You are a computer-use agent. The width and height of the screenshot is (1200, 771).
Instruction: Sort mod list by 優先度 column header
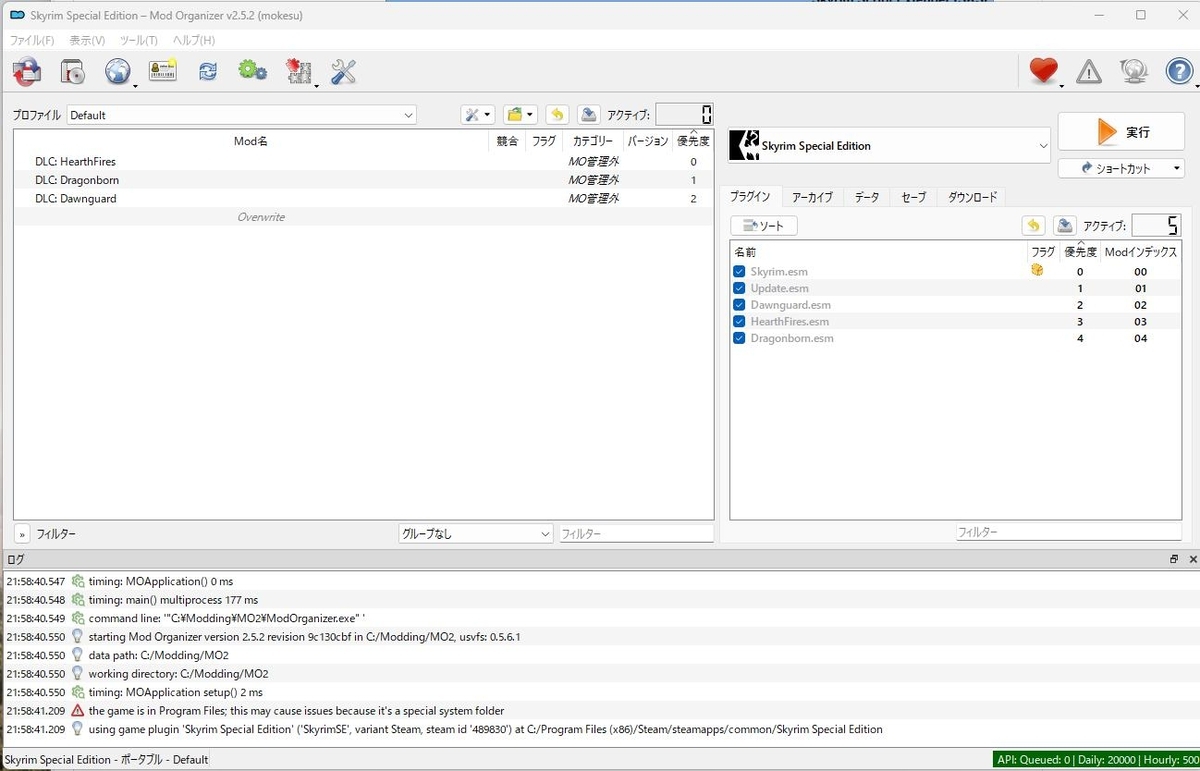click(693, 141)
